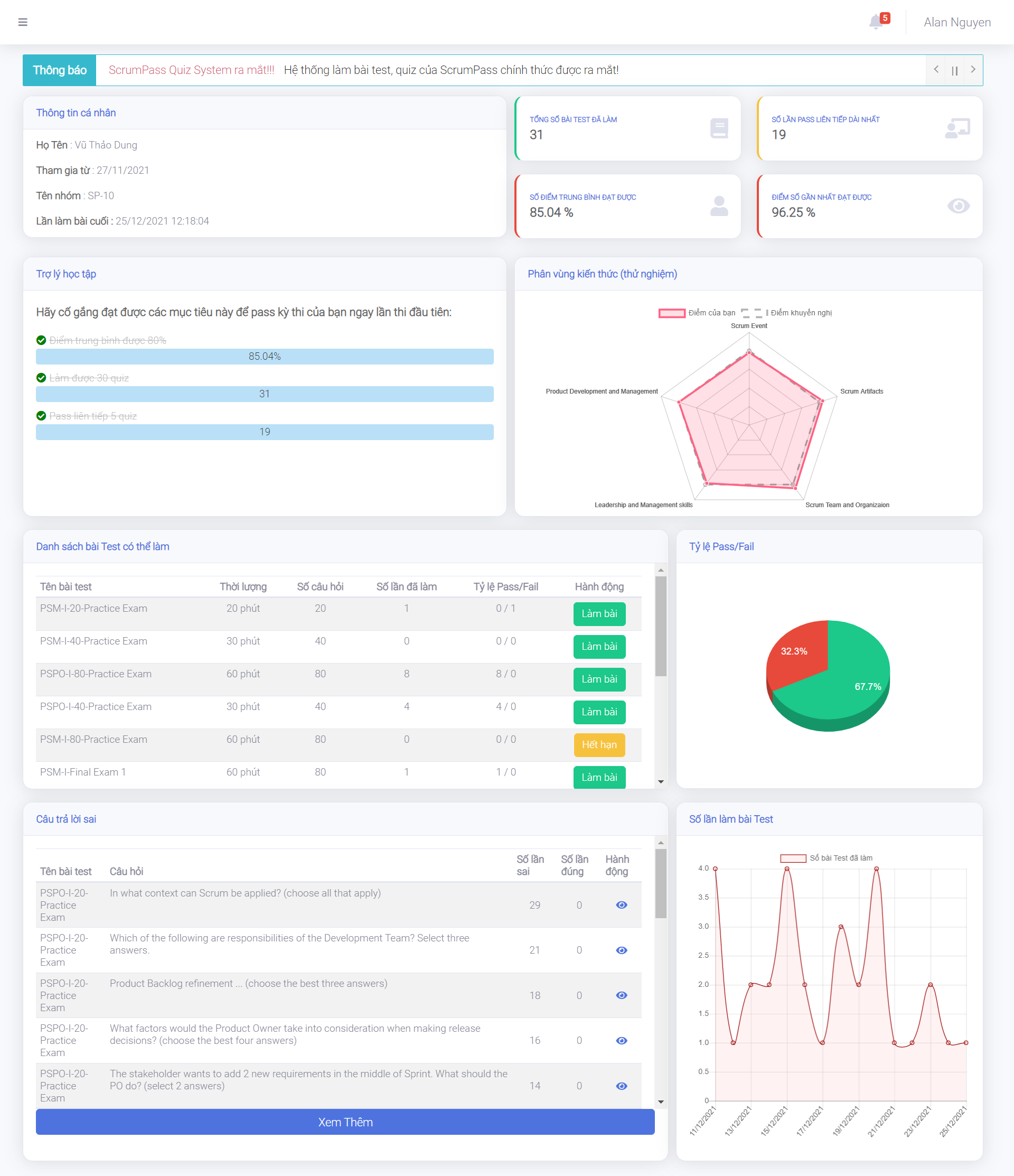Click the Số lần làm bài Test title
The width and height of the screenshot is (1014, 1176).
point(731,819)
